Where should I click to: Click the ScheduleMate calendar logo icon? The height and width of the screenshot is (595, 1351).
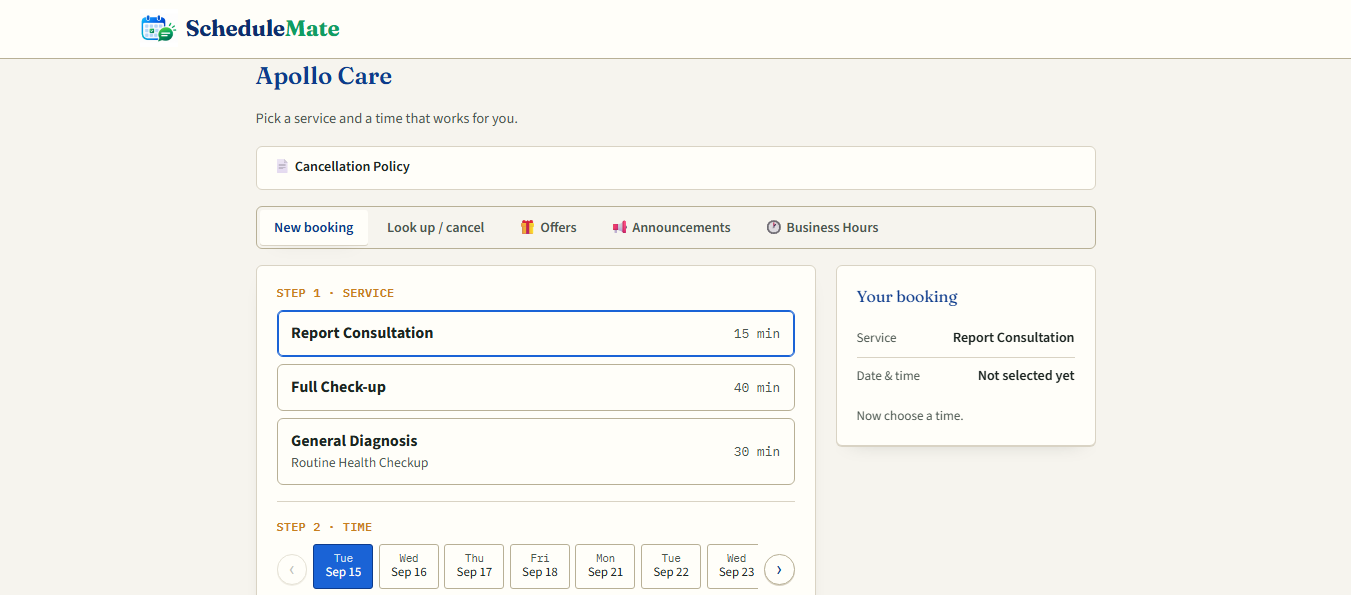pos(158,28)
